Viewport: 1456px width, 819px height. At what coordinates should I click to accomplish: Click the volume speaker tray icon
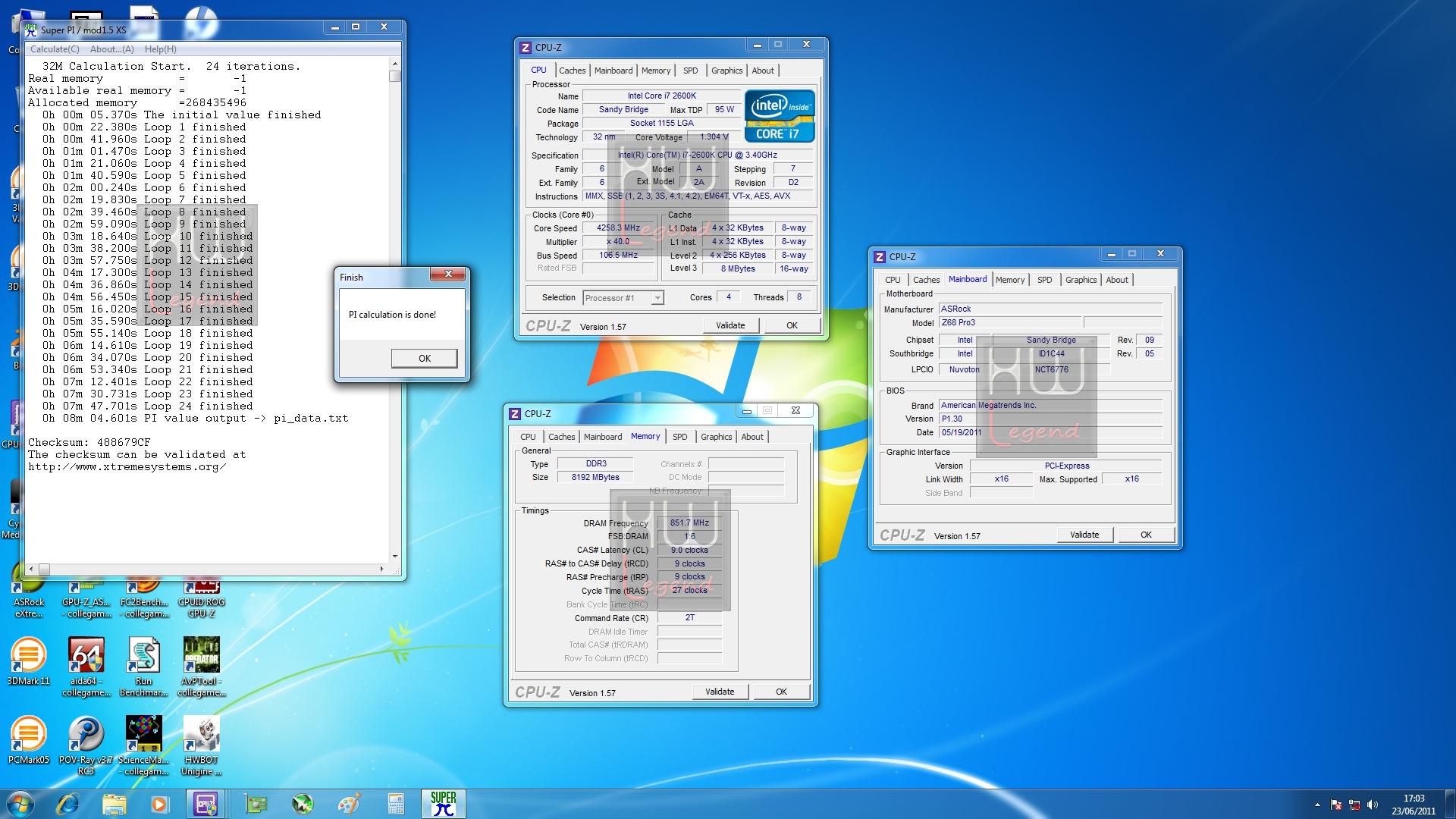point(1373,805)
